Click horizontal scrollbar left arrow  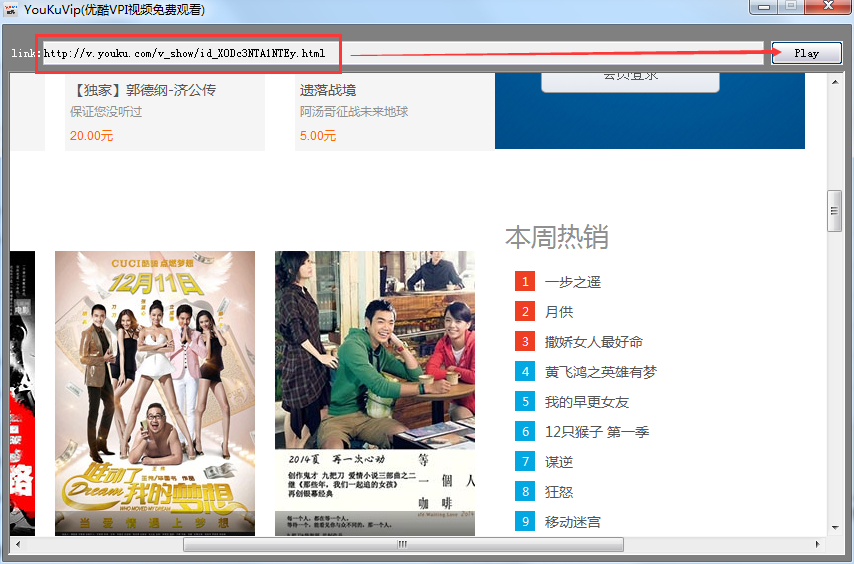[18, 544]
